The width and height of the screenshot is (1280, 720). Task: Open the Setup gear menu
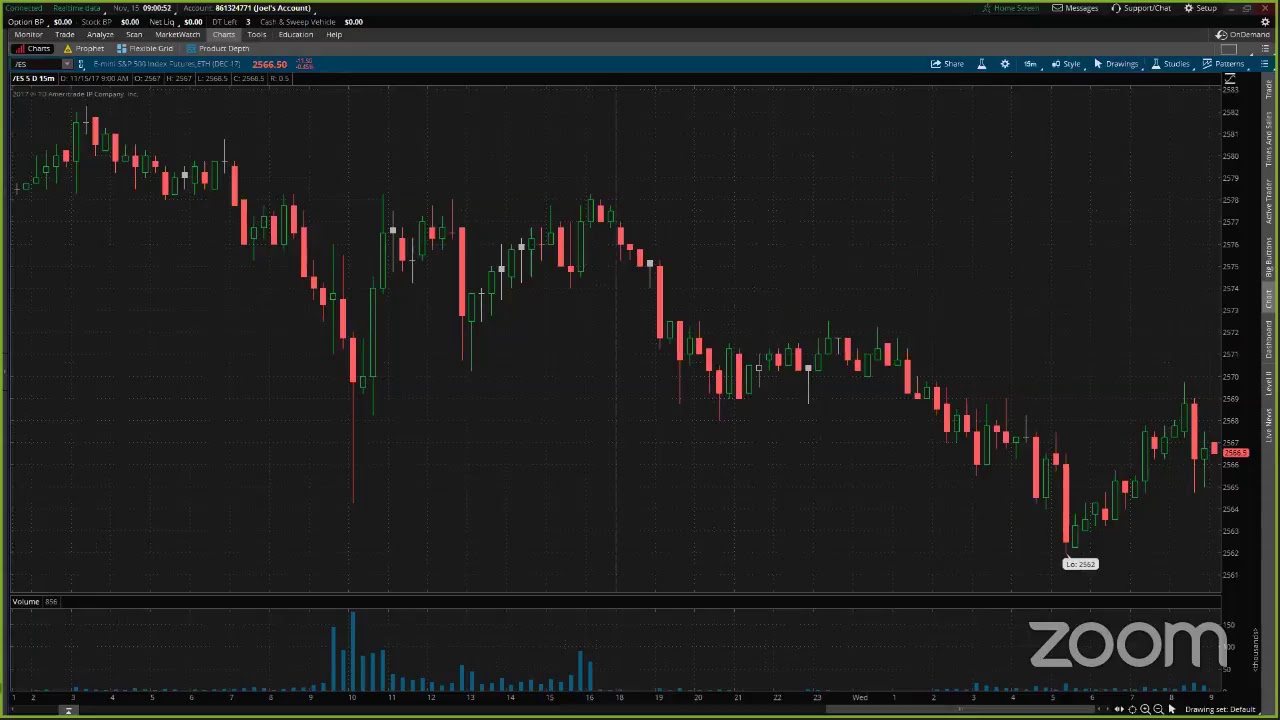tap(1200, 8)
